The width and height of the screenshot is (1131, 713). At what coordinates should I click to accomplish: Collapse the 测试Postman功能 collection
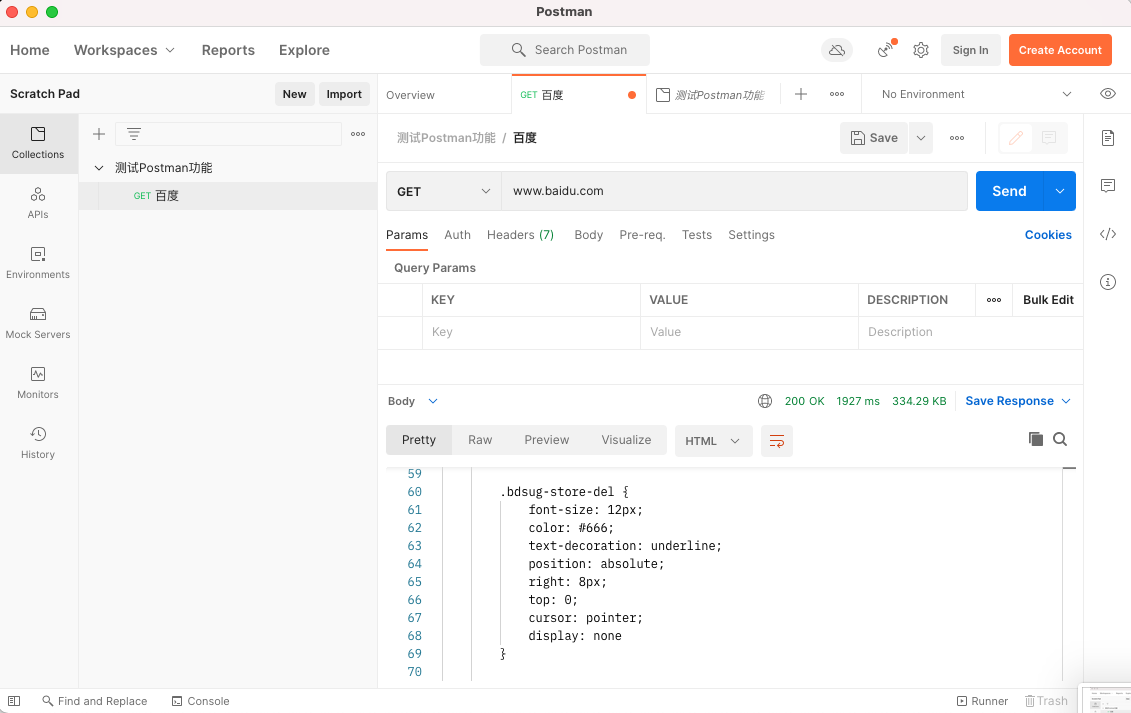[99, 167]
